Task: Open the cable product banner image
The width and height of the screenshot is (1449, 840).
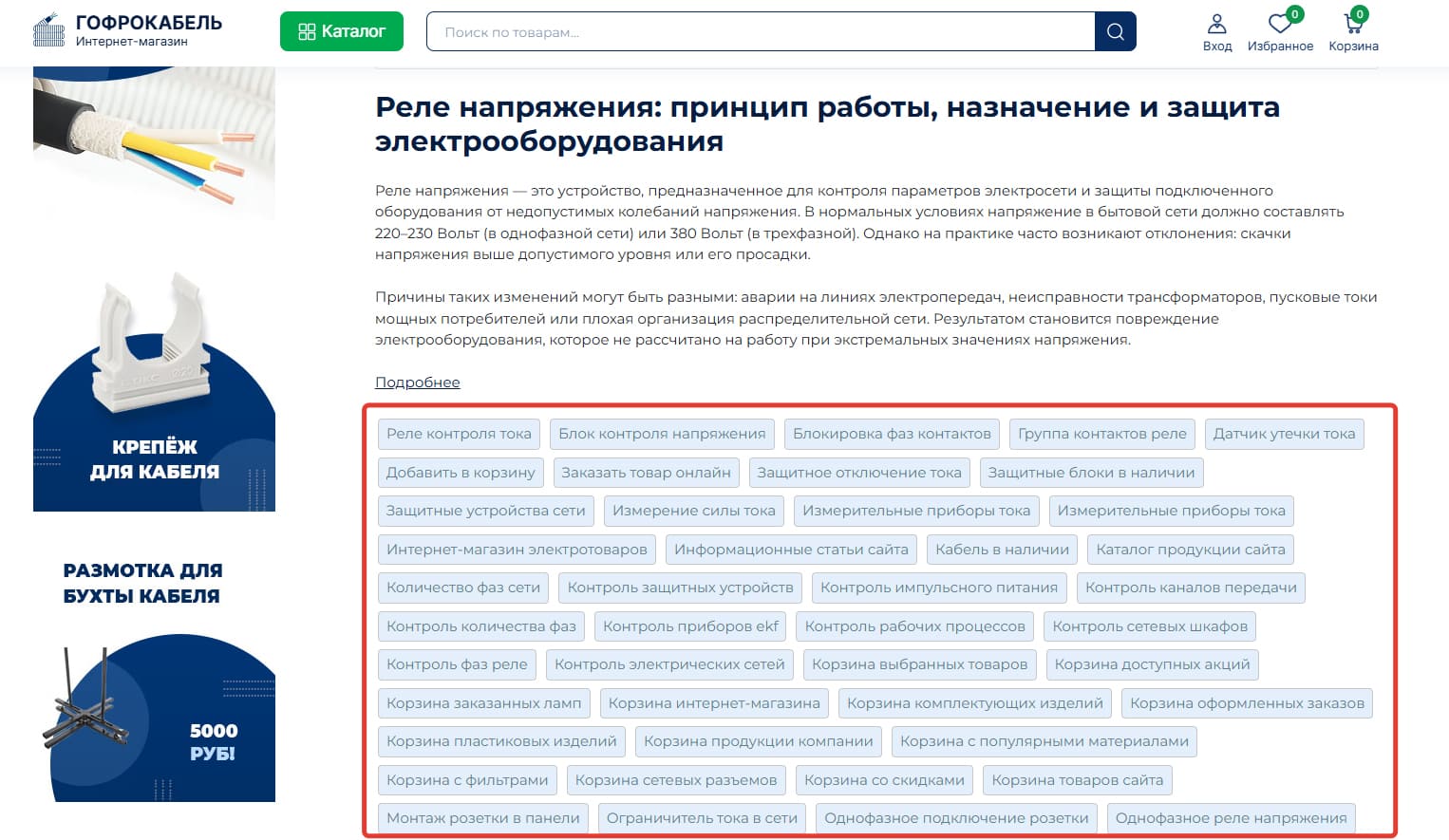Action: 154,142
